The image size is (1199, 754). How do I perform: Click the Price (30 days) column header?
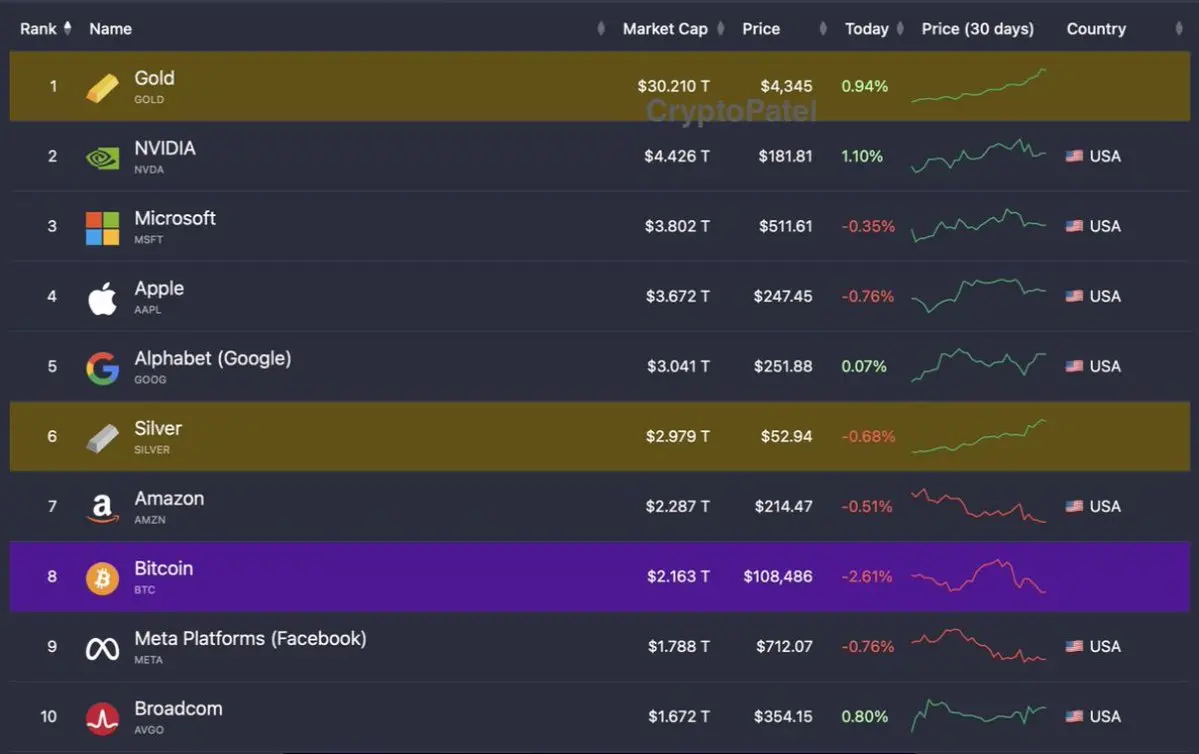977,29
